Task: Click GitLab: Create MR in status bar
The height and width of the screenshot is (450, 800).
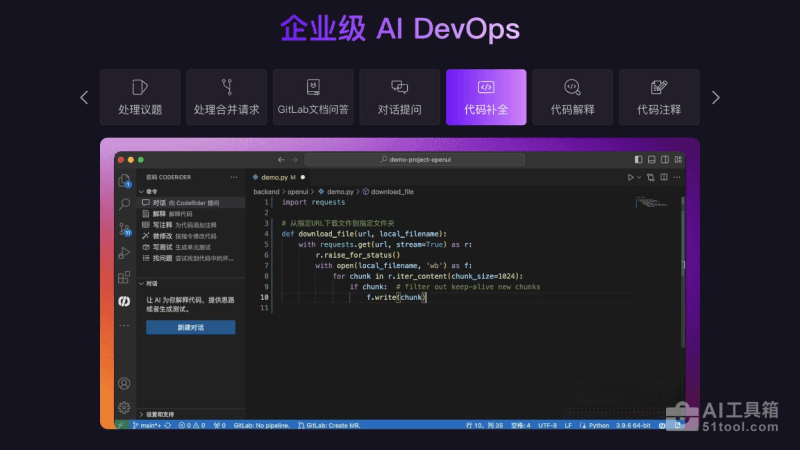Action: pyautogui.click(x=332, y=425)
